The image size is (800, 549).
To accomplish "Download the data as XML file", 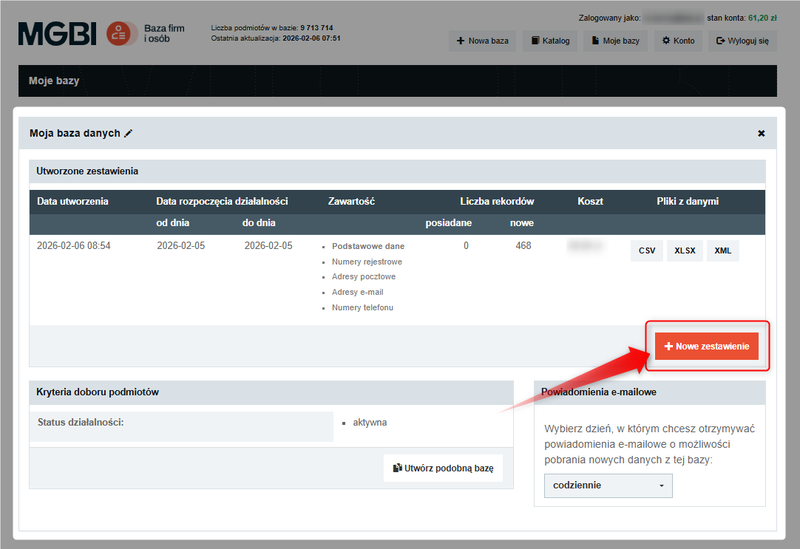I will (722, 251).
